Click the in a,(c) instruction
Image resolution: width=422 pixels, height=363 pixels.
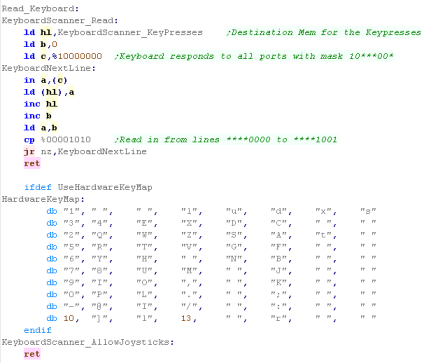coord(46,80)
